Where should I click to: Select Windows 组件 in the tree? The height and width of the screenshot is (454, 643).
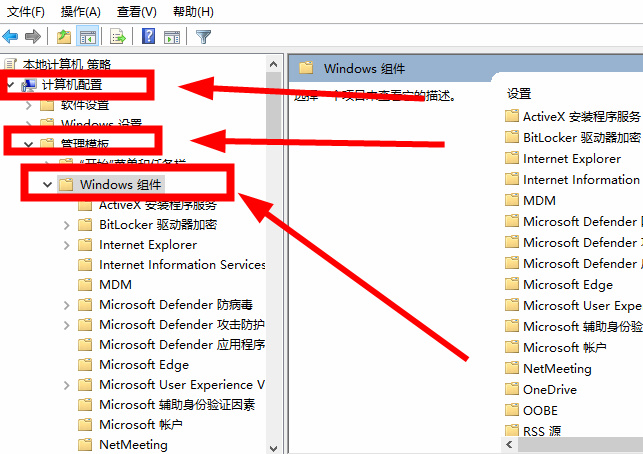click(120, 184)
